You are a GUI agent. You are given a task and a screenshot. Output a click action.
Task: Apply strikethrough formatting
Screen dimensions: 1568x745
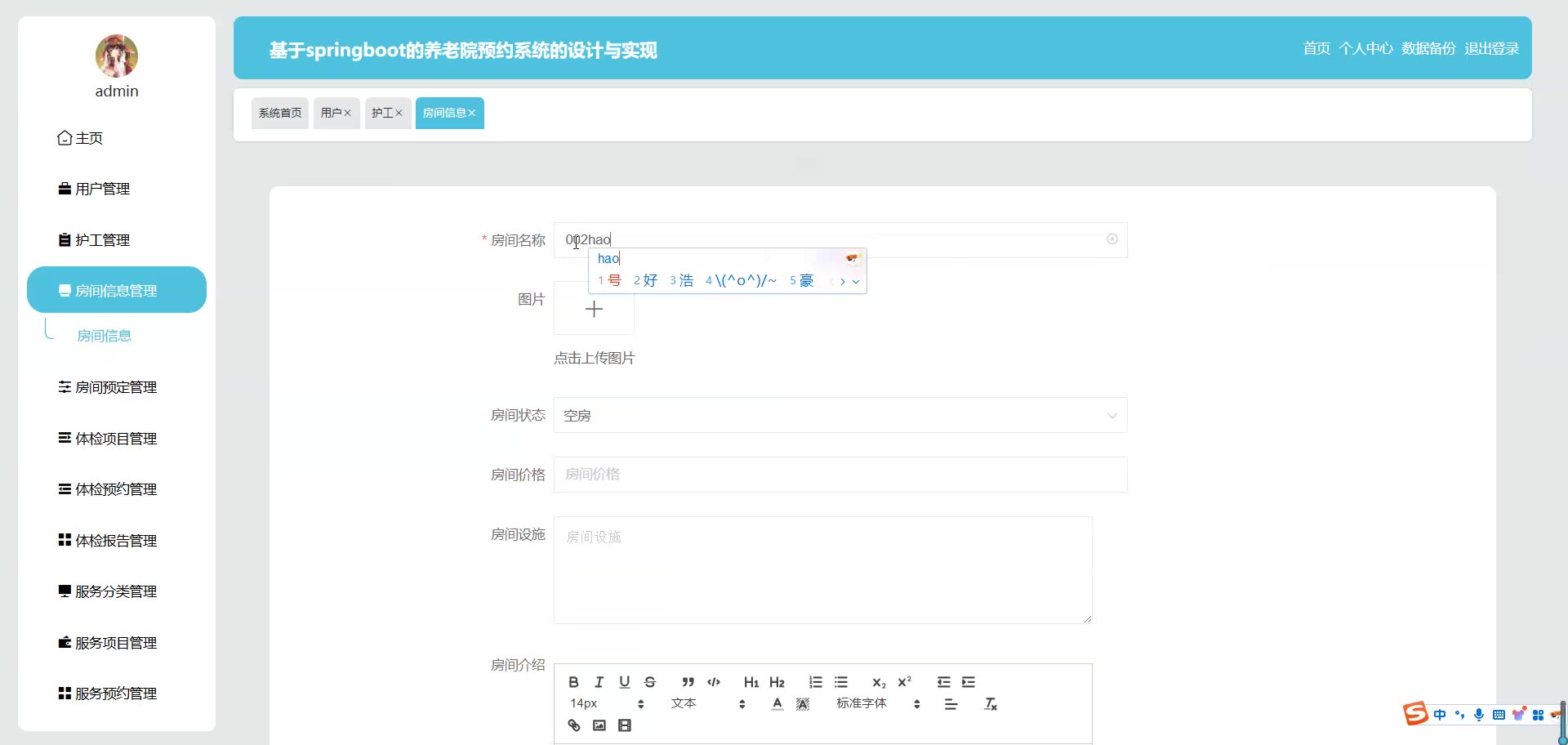coord(650,682)
